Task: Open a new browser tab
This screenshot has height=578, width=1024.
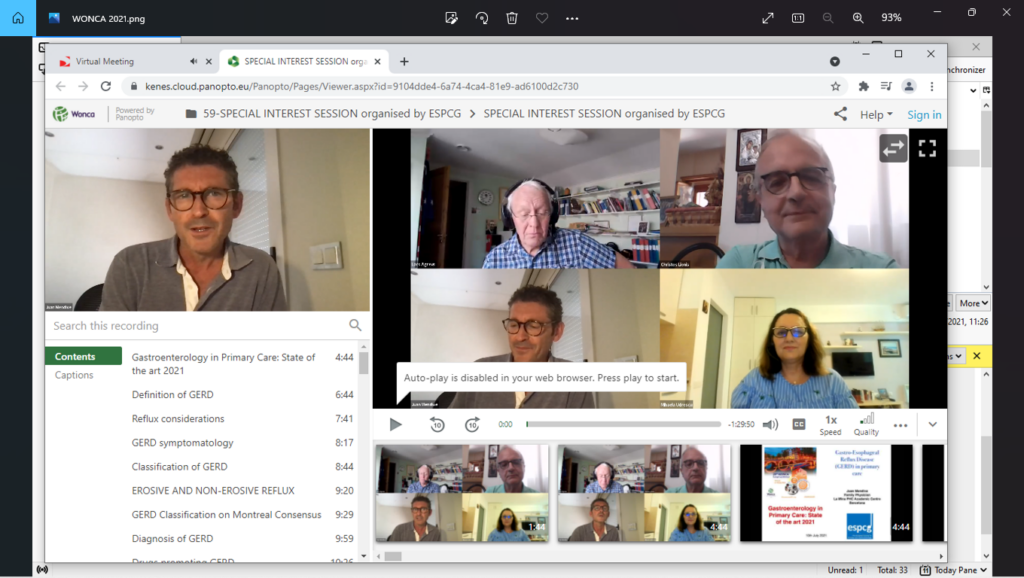Action: 404,61
